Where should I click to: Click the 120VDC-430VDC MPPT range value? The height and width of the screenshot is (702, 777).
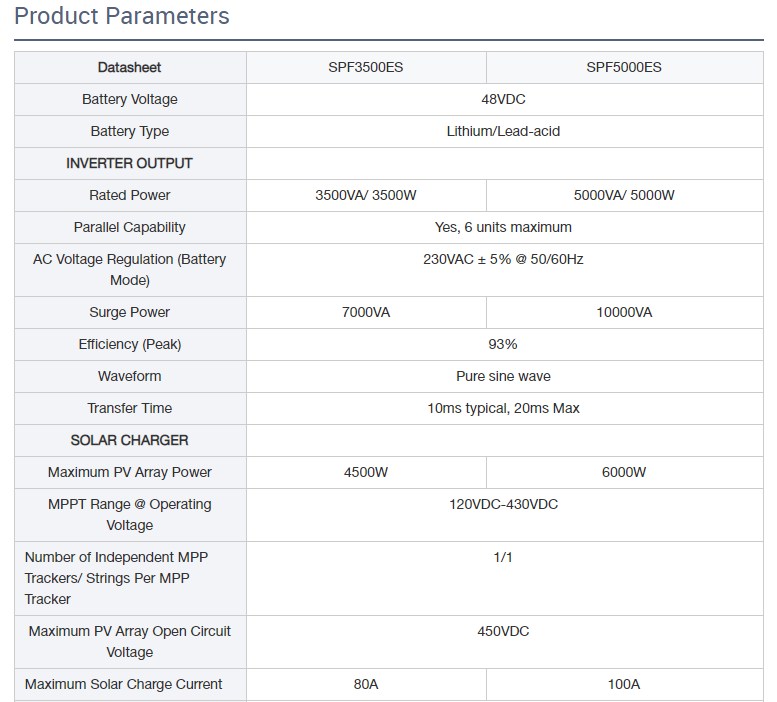(503, 504)
